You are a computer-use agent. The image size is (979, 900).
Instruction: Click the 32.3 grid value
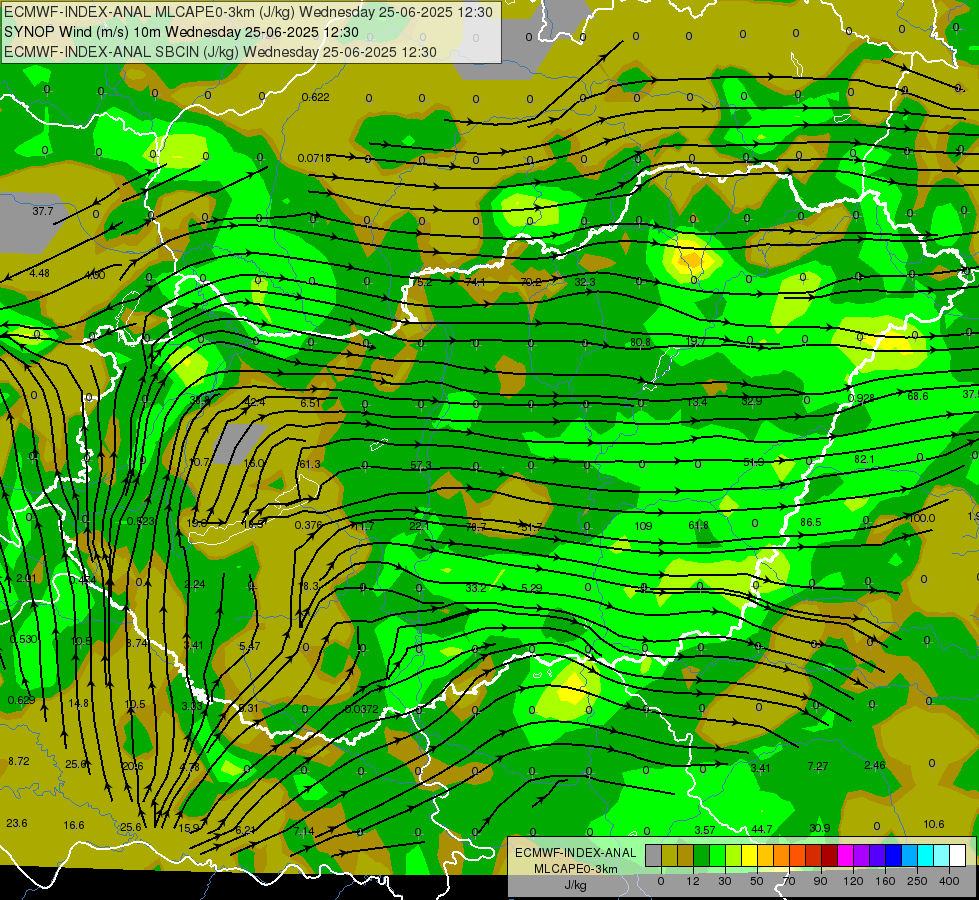tap(585, 282)
